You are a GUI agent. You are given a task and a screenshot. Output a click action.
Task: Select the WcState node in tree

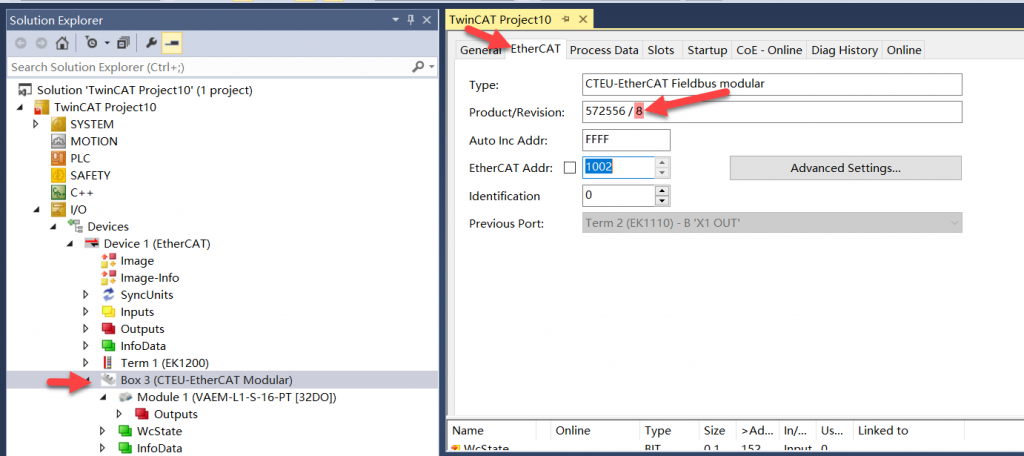click(159, 431)
